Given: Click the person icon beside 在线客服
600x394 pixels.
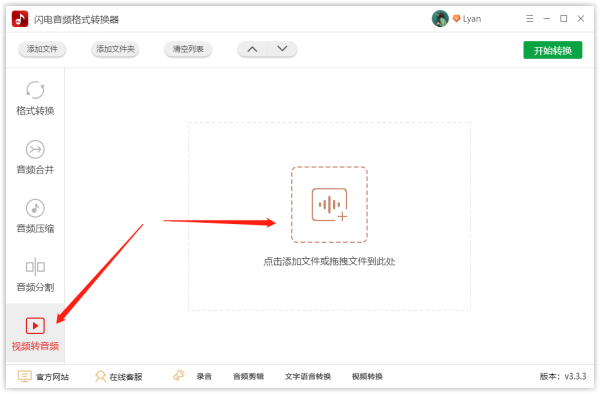Looking at the screenshot, I should (x=100, y=376).
